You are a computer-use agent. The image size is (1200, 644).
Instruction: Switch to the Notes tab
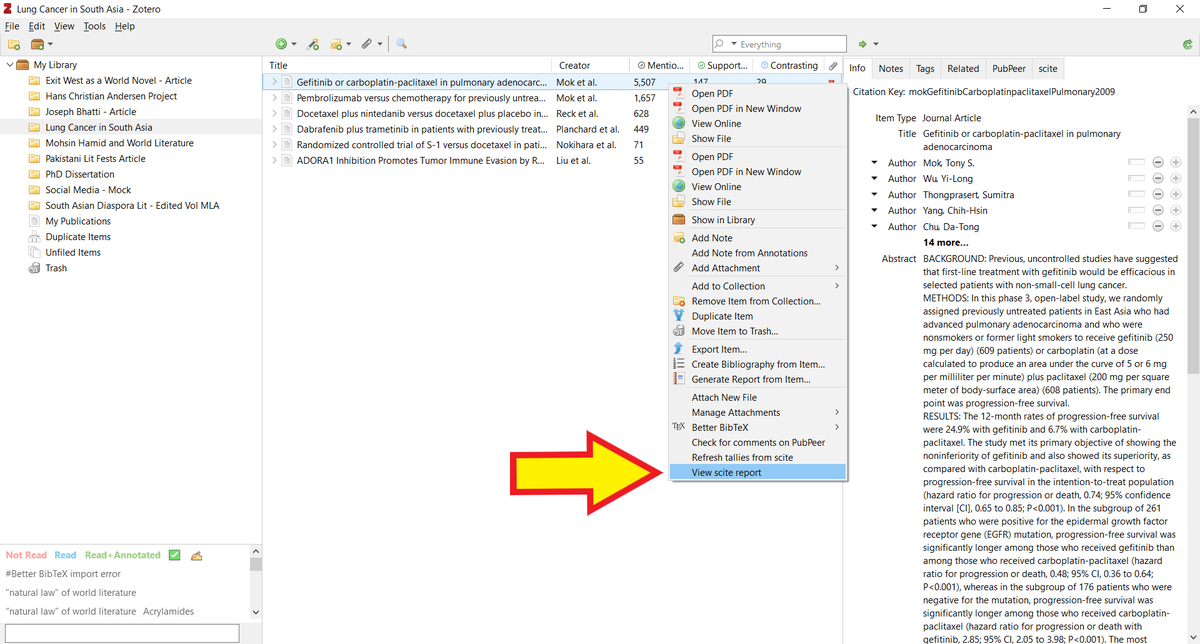[890, 68]
